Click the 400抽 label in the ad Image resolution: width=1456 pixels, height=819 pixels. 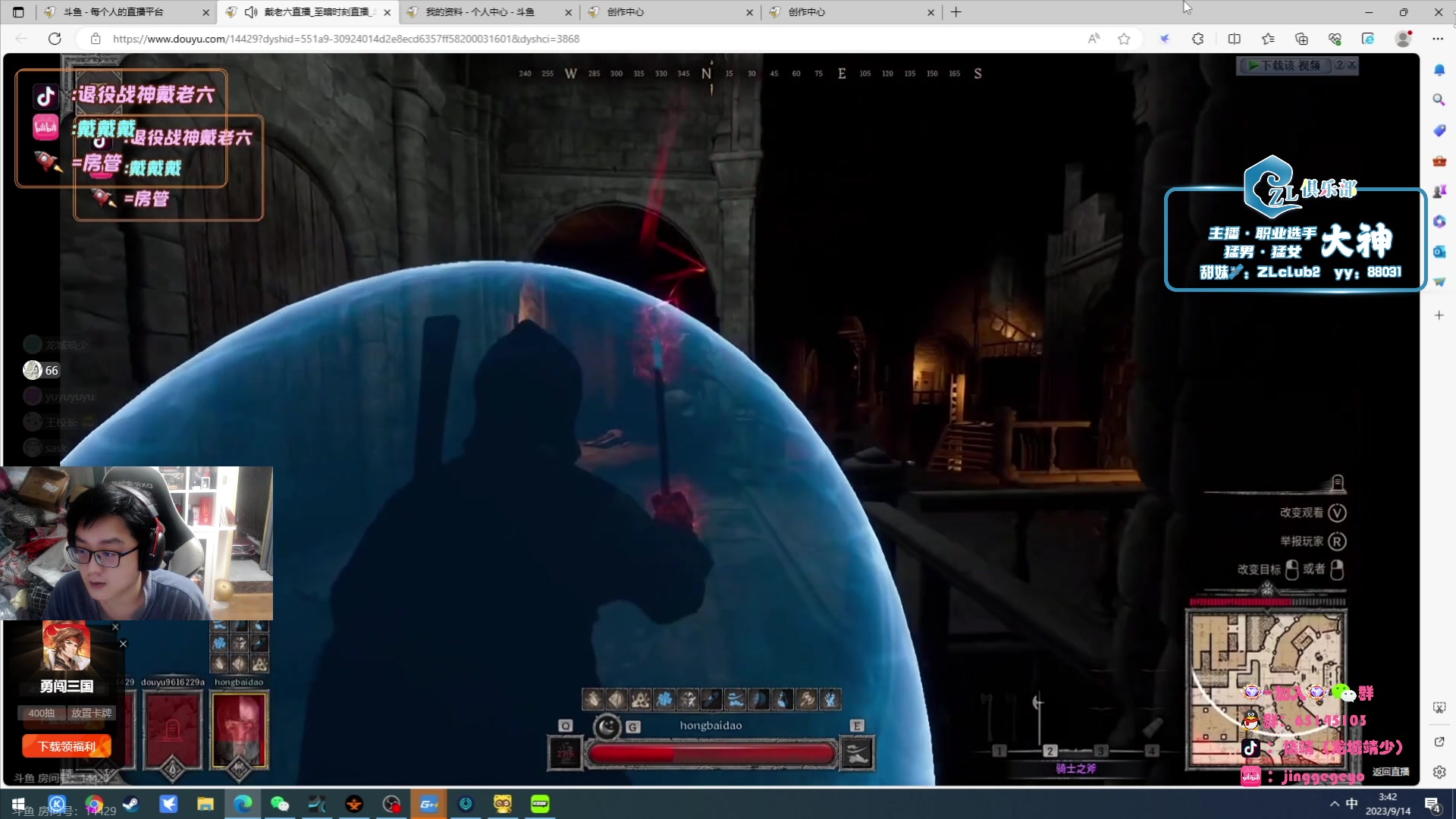41,713
